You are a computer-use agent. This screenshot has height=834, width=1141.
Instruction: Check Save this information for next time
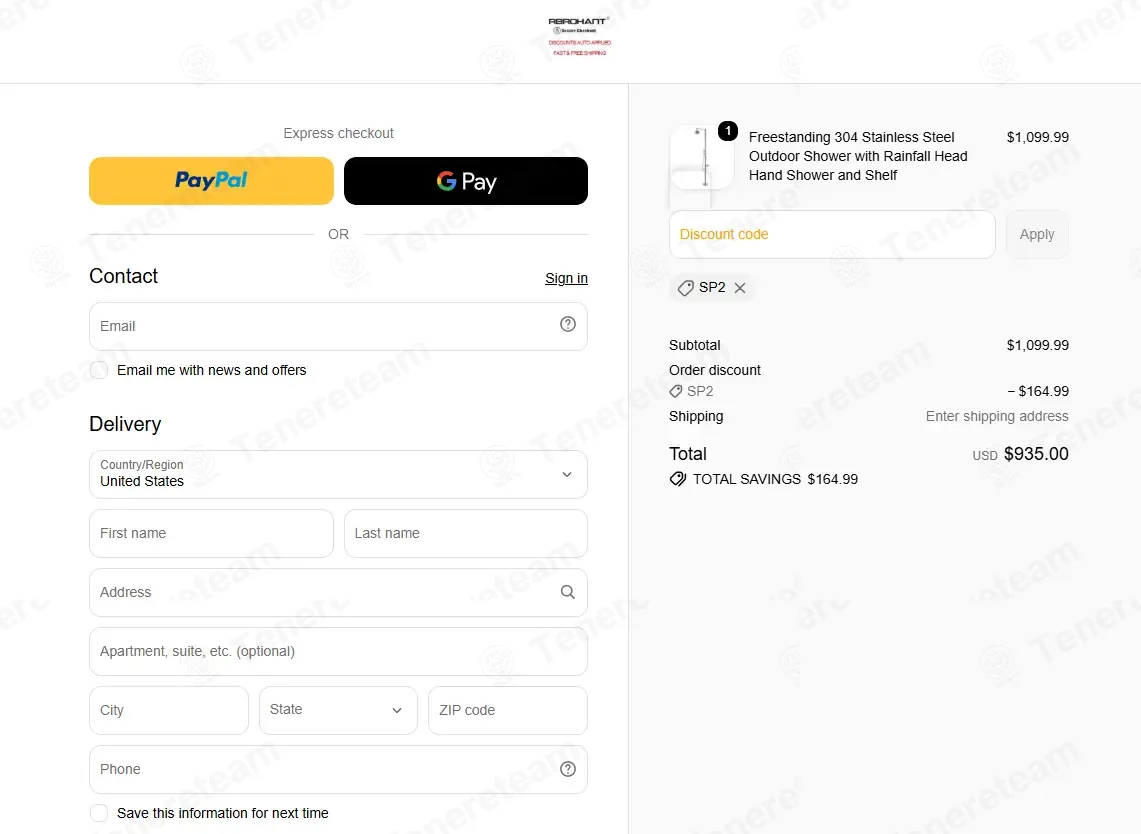(x=99, y=813)
